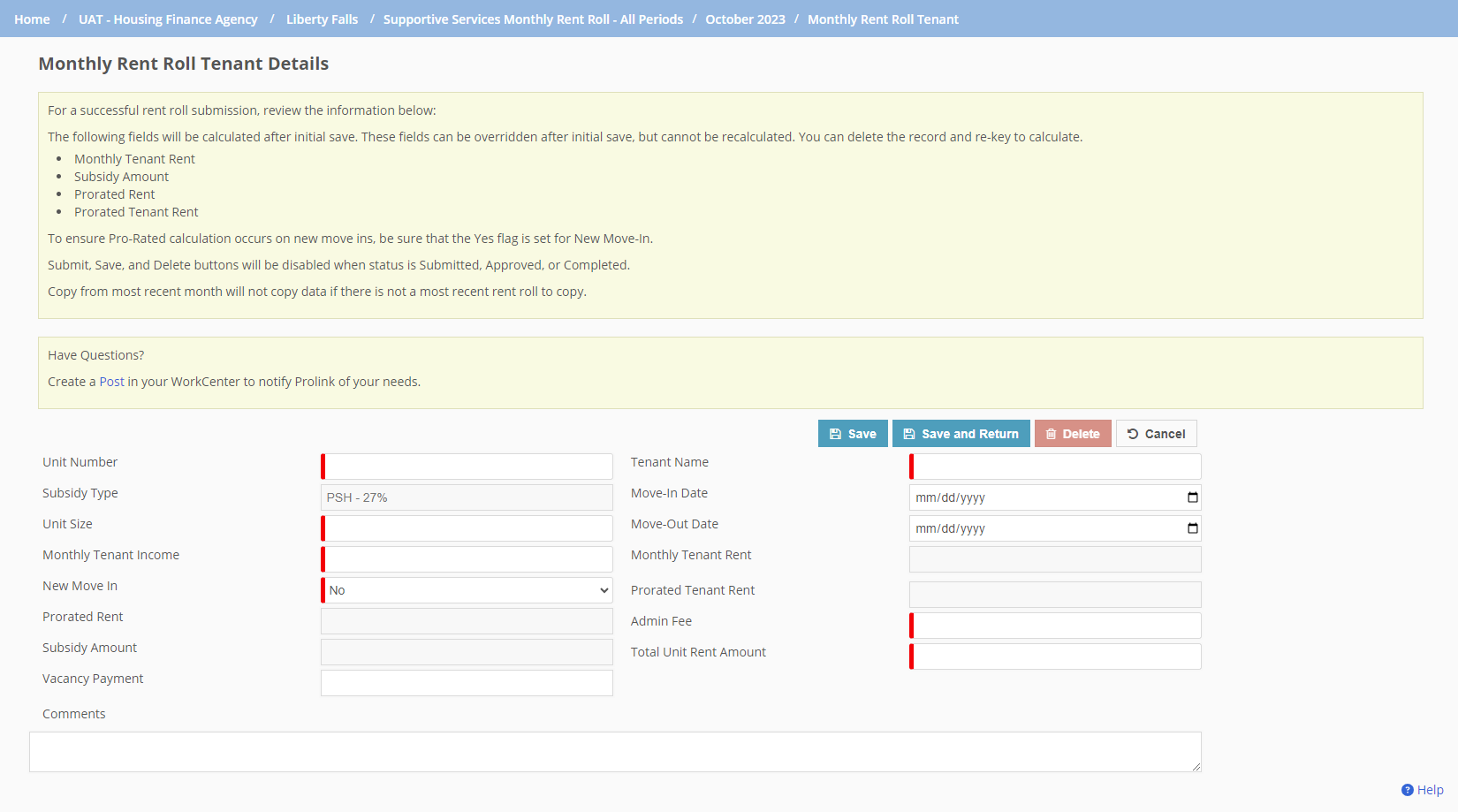Go to Home in the breadcrumb
Viewport: 1458px width, 812px height.
pyautogui.click(x=32, y=19)
